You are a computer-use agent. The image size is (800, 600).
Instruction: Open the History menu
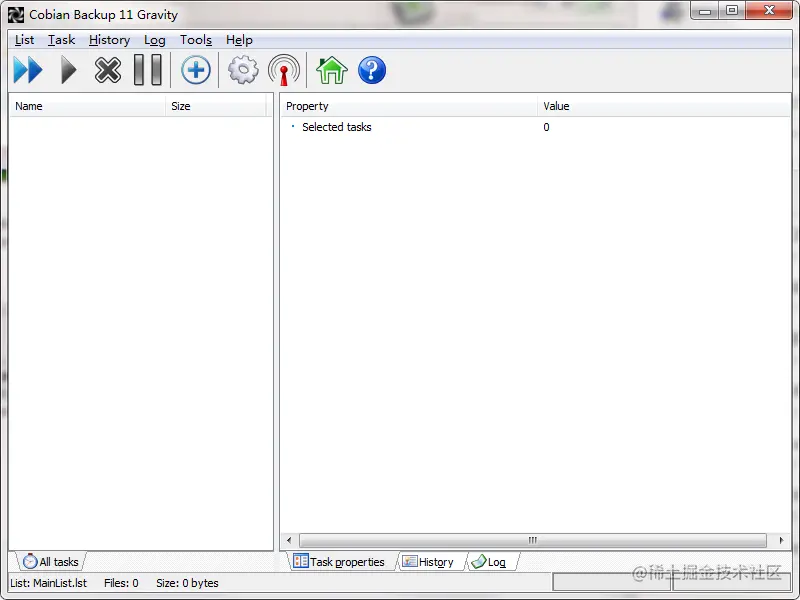coord(109,40)
